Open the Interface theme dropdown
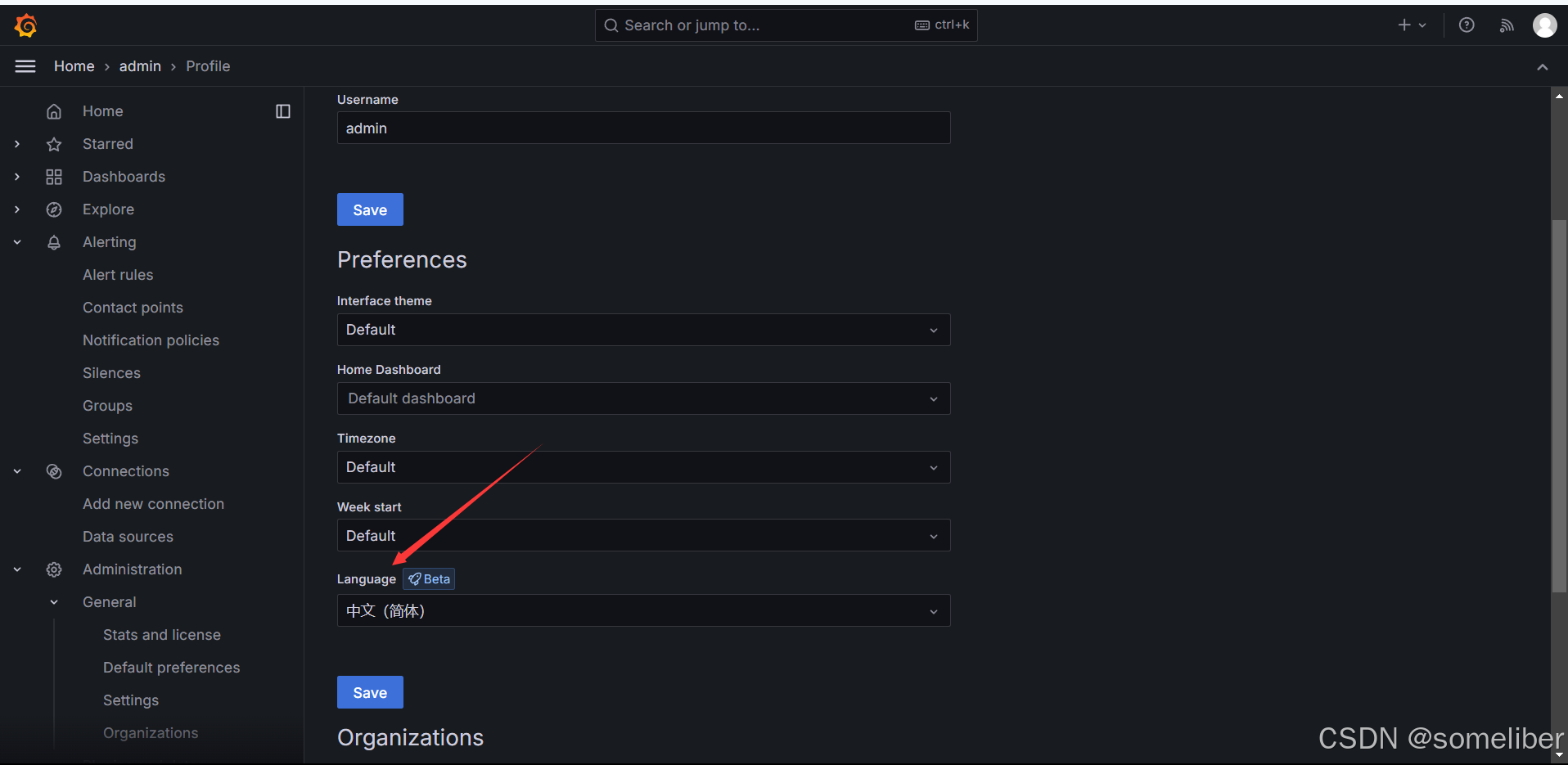1568x765 pixels. click(643, 330)
